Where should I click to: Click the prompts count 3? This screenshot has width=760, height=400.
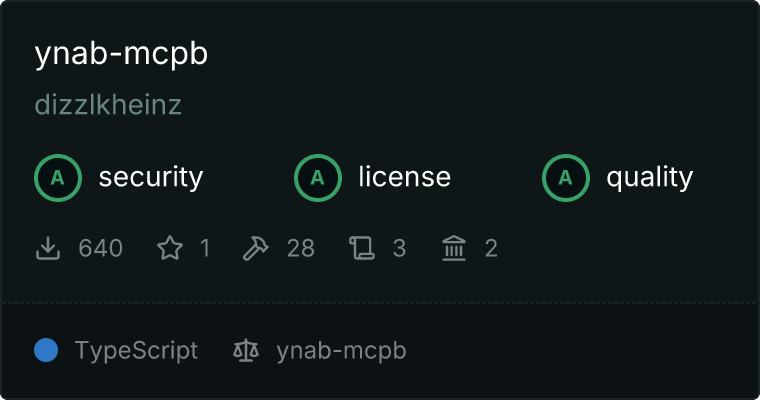pyautogui.click(x=399, y=248)
